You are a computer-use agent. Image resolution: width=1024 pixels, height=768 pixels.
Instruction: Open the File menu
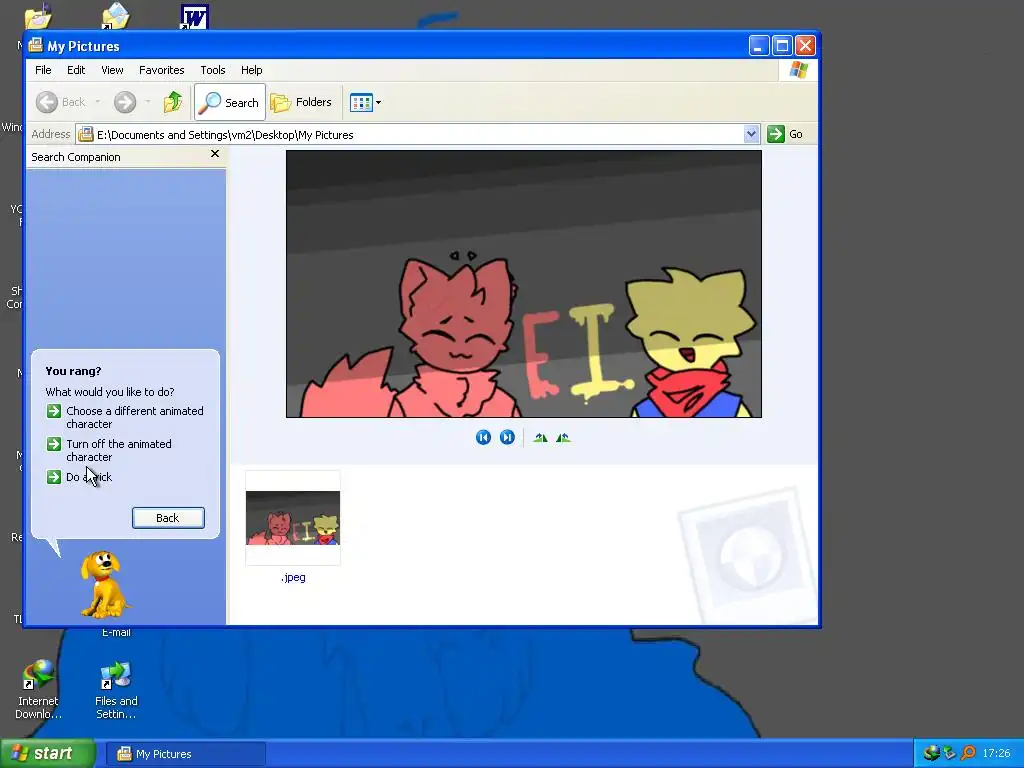[x=43, y=70]
